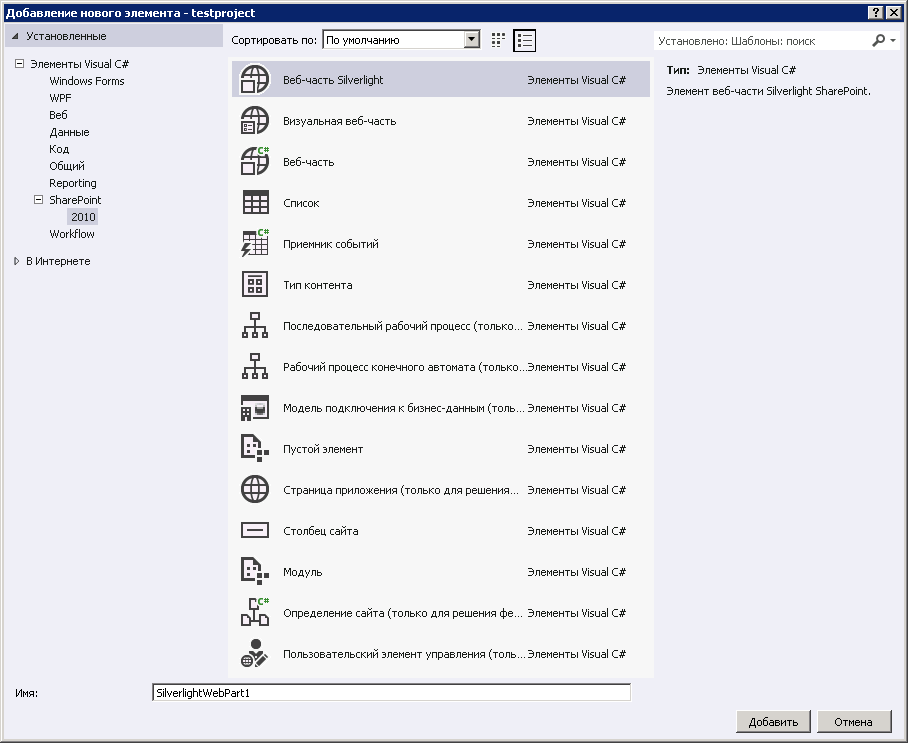This screenshot has width=908, height=743.
Task: Click the template search box
Action: point(762,41)
